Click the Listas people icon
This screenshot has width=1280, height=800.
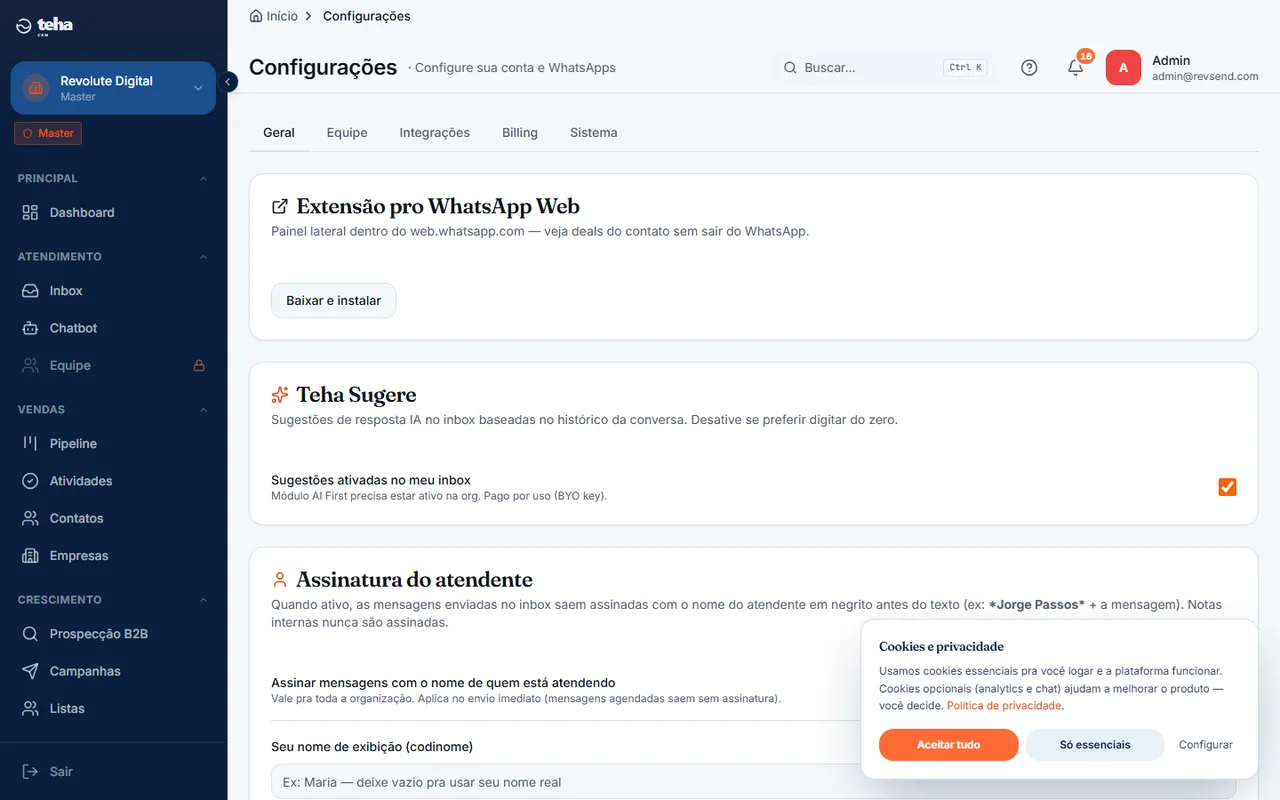click(x=30, y=709)
